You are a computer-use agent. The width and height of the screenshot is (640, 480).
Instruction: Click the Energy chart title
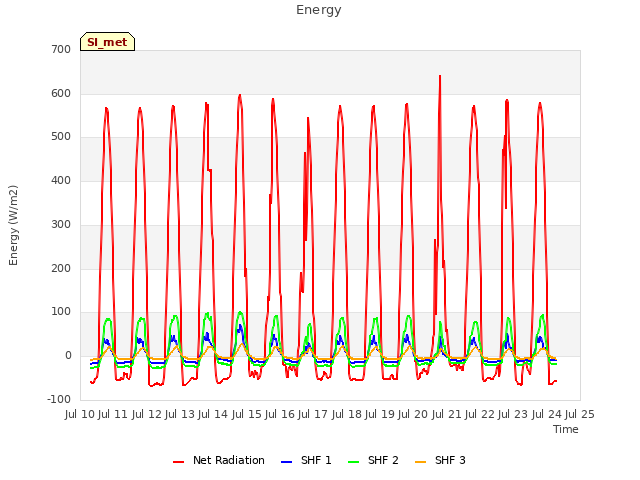pyautogui.click(x=319, y=10)
